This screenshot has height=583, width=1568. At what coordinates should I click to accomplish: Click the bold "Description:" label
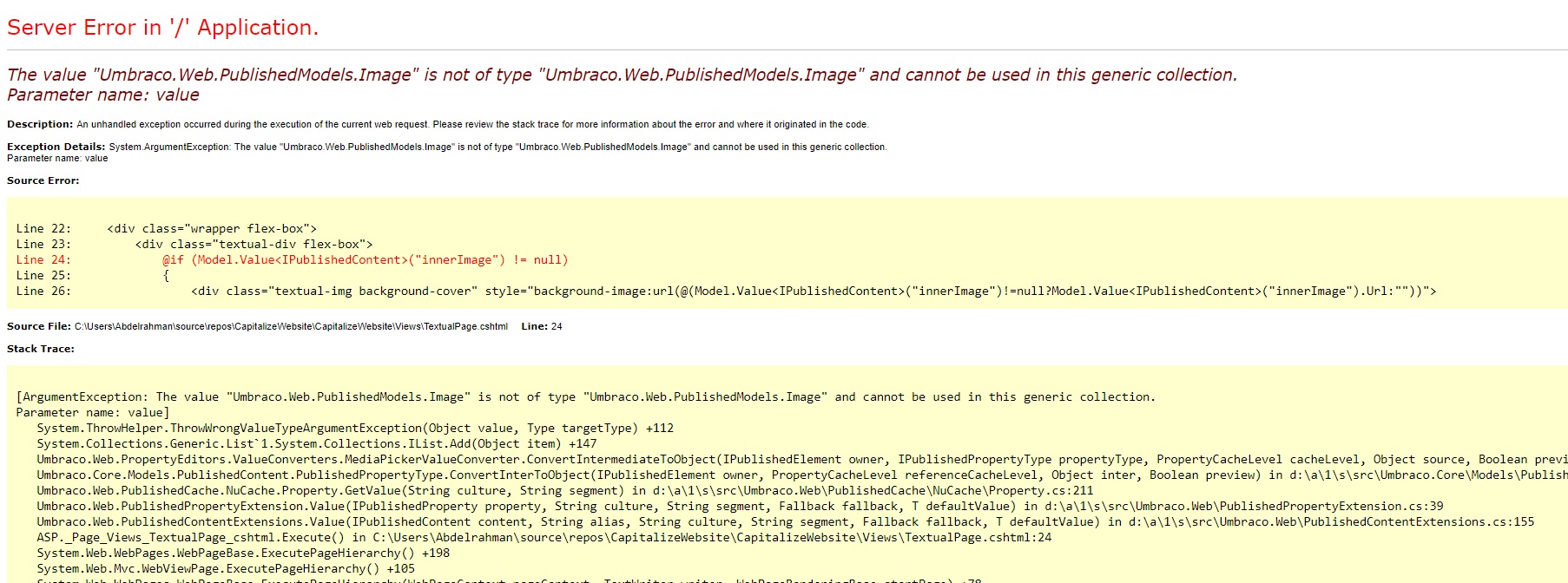pyautogui.click(x=40, y=124)
